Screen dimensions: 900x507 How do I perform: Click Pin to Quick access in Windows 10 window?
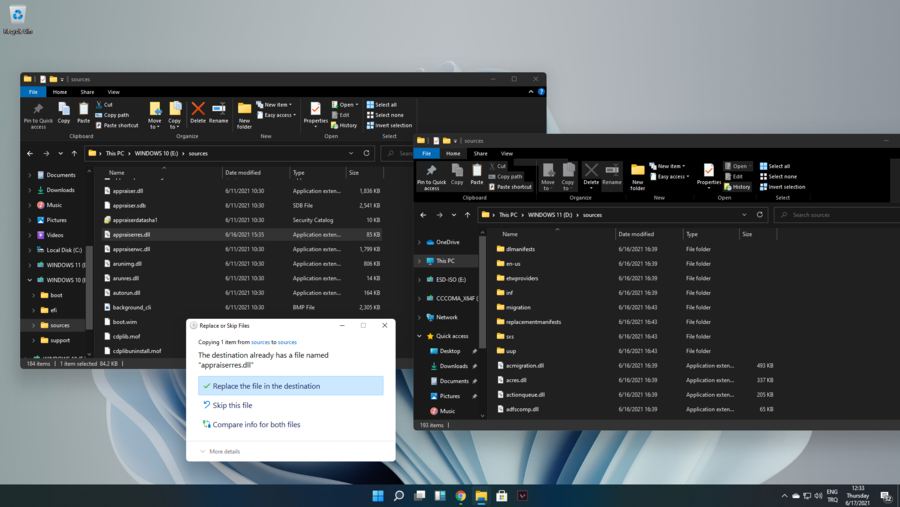click(38, 114)
